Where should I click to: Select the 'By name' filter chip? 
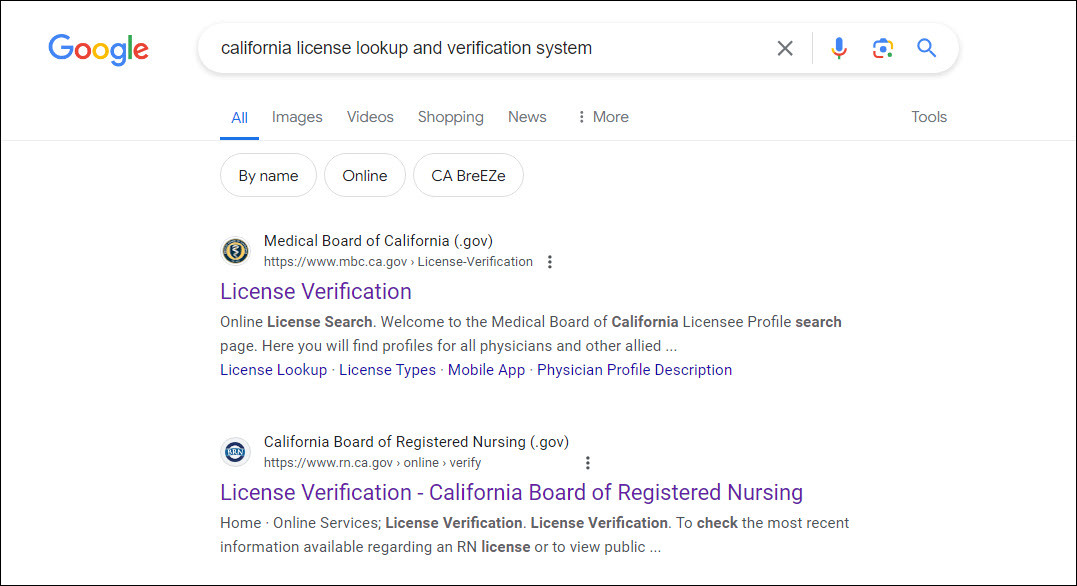268,175
